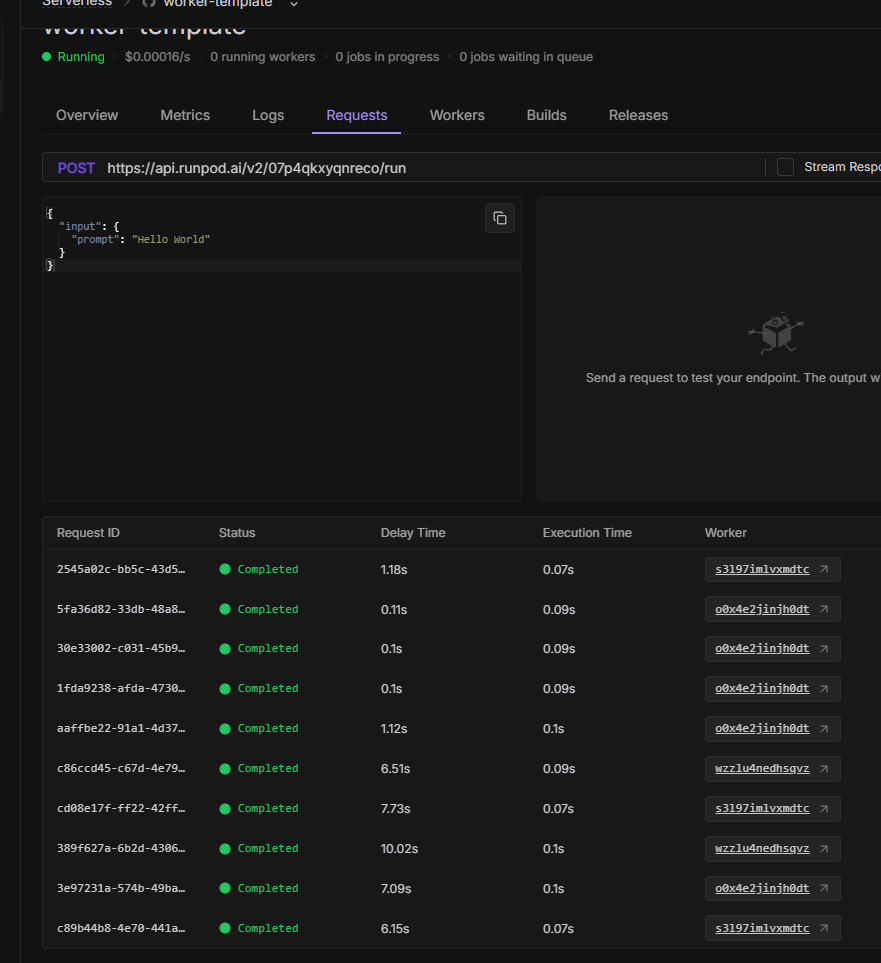
Task: Open the Releases tab
Action: coord(638,115)
